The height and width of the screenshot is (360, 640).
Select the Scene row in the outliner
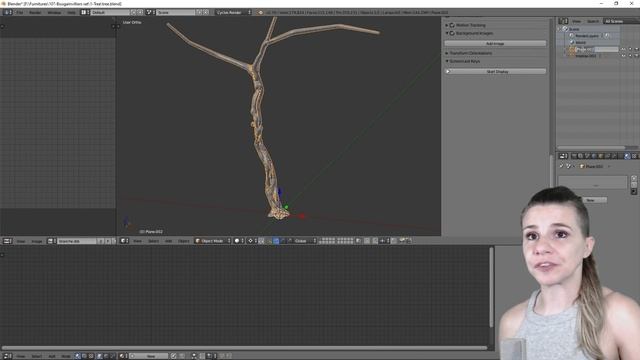point(574,29)
